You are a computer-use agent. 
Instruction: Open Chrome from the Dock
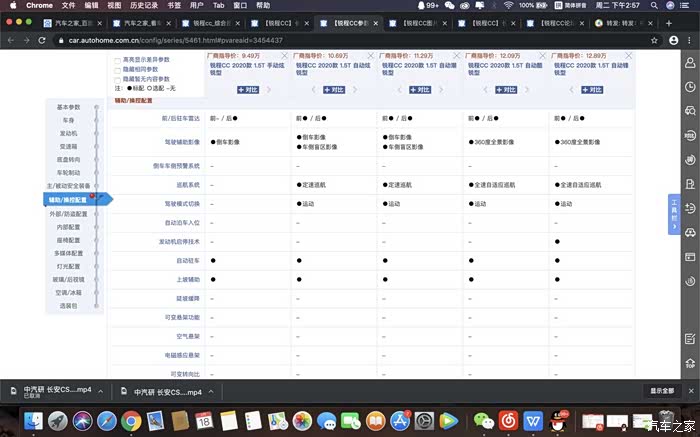click(131, 422)
